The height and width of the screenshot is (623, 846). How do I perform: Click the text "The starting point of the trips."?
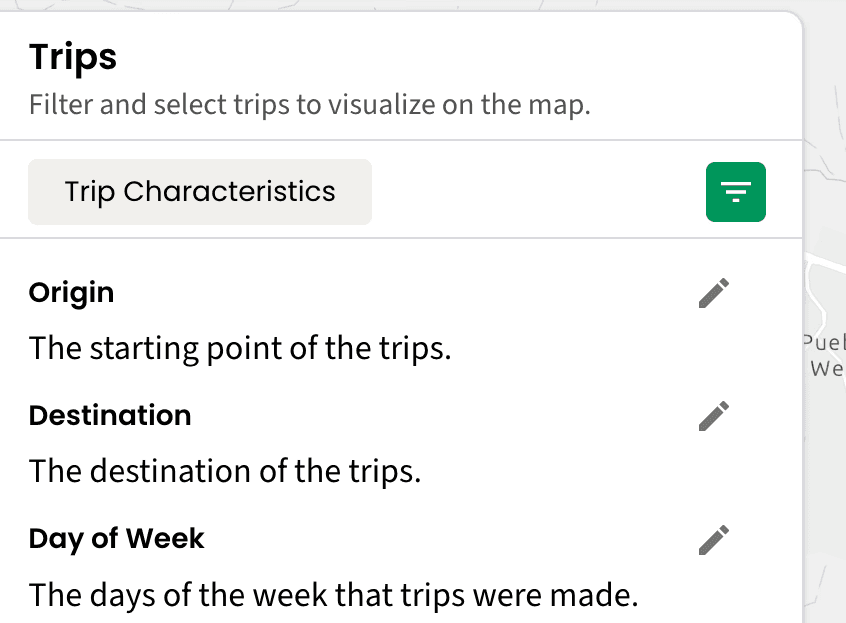point(240,349)
